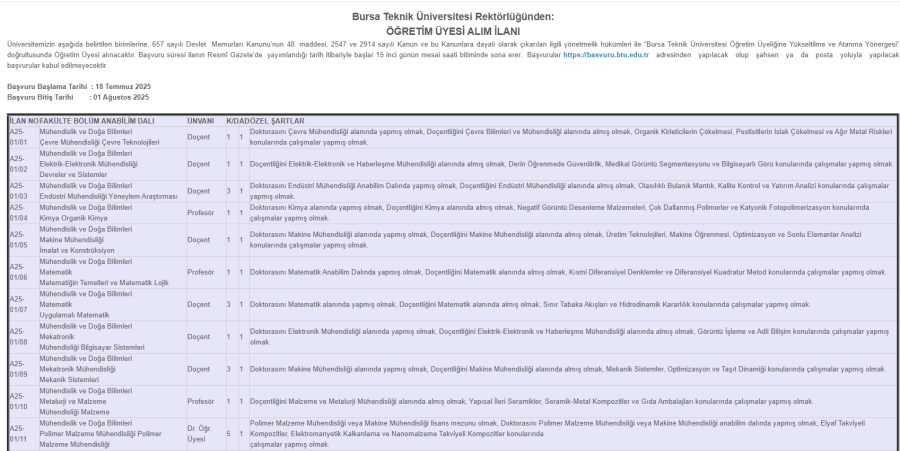Select announcement number cell A25-01/02
The image size is (900, 451).
[24, 164]
